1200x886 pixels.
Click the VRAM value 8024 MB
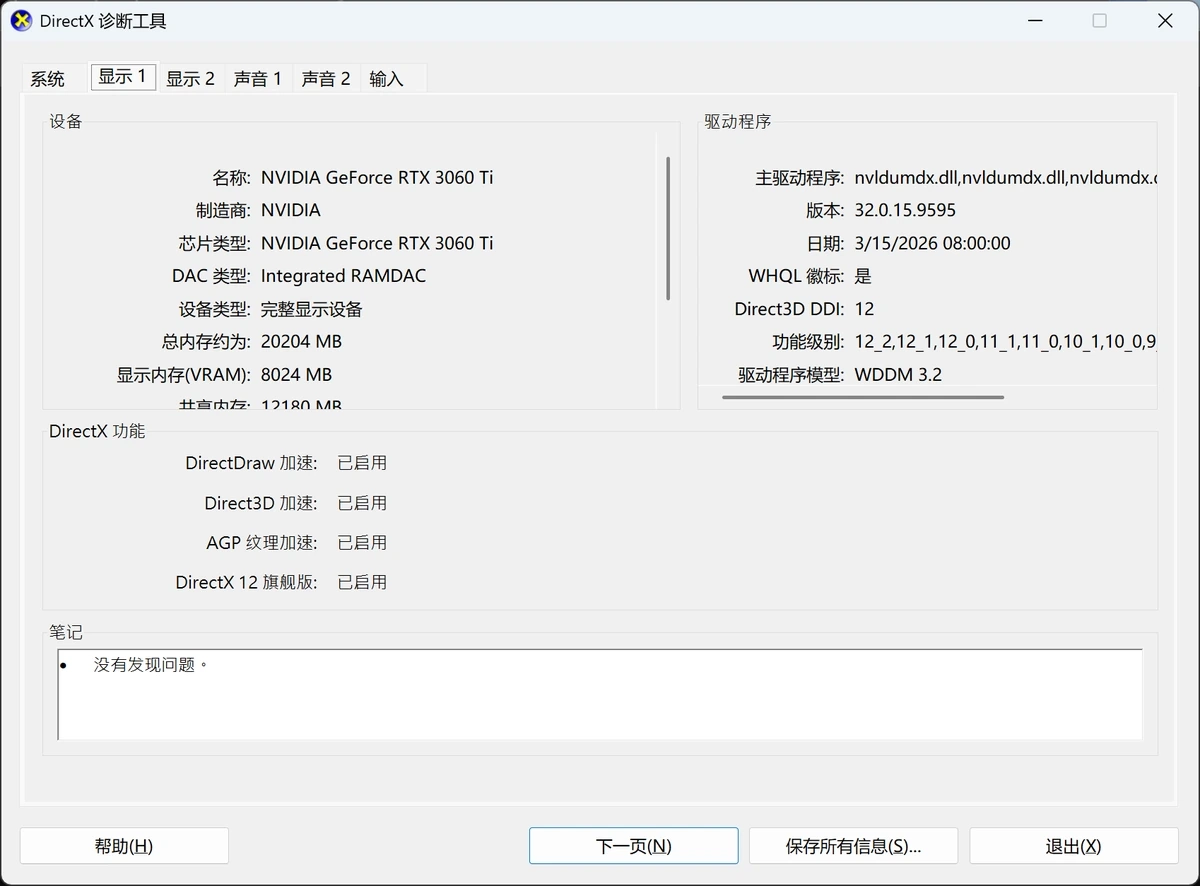pyautogui.click(x=296, y=375)
